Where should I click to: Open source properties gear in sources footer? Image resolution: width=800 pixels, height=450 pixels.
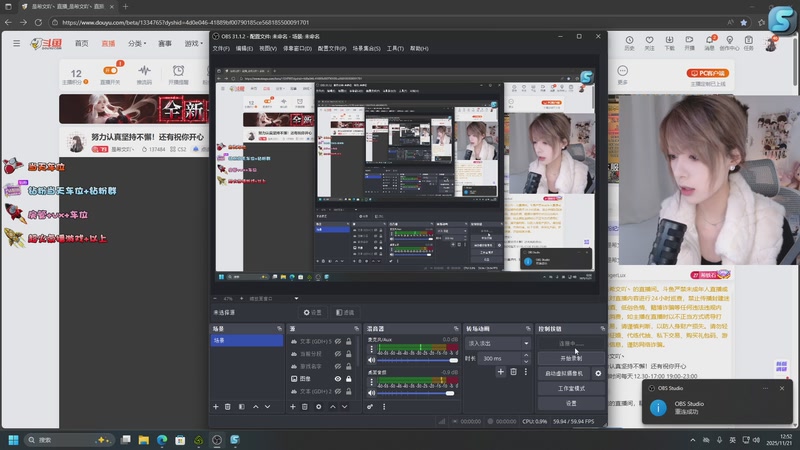click(x=318, y=407)
